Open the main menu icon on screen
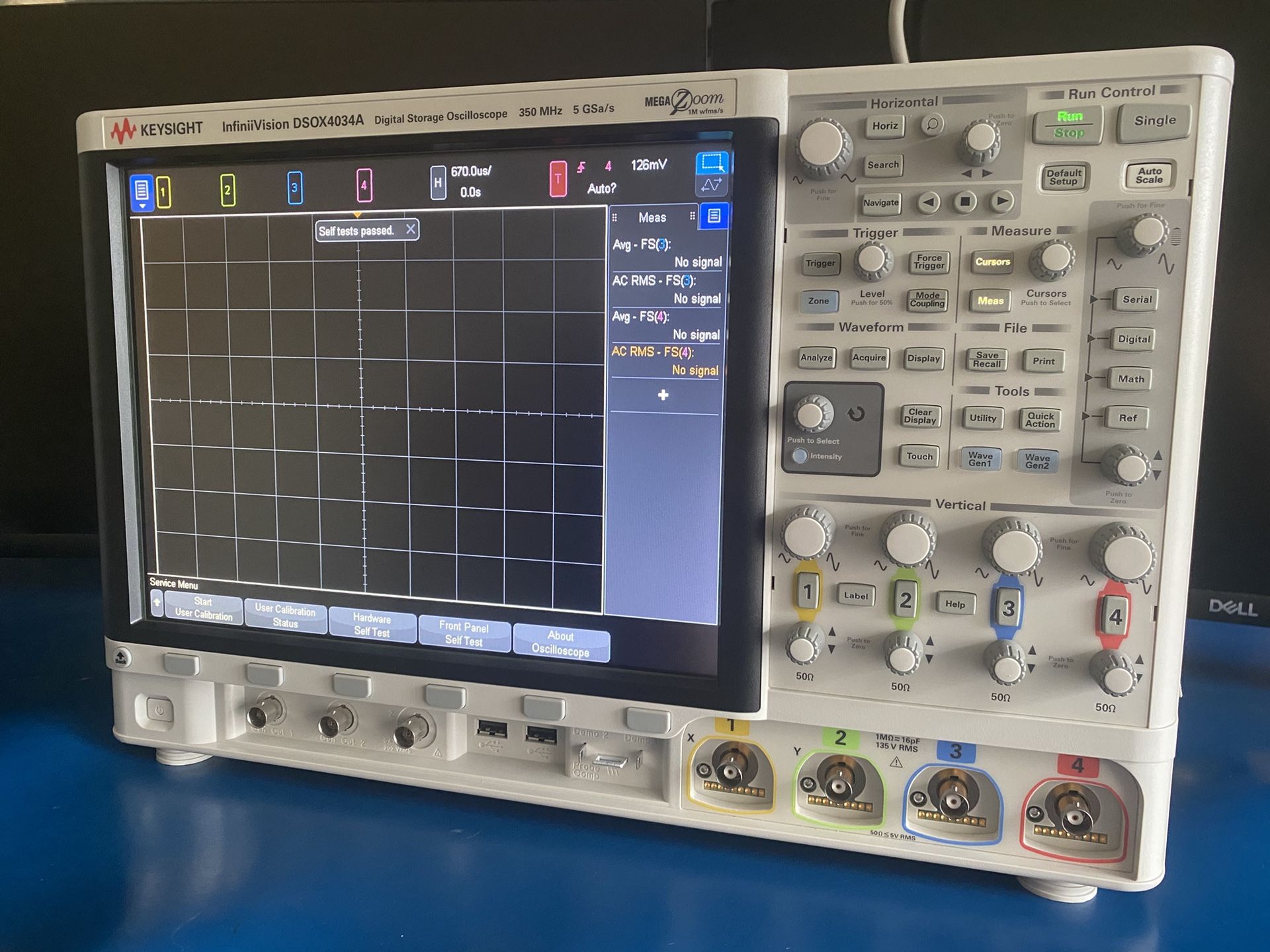This screenshot has width=1270, height=952. pyautogui.click(x=142, y=192)
